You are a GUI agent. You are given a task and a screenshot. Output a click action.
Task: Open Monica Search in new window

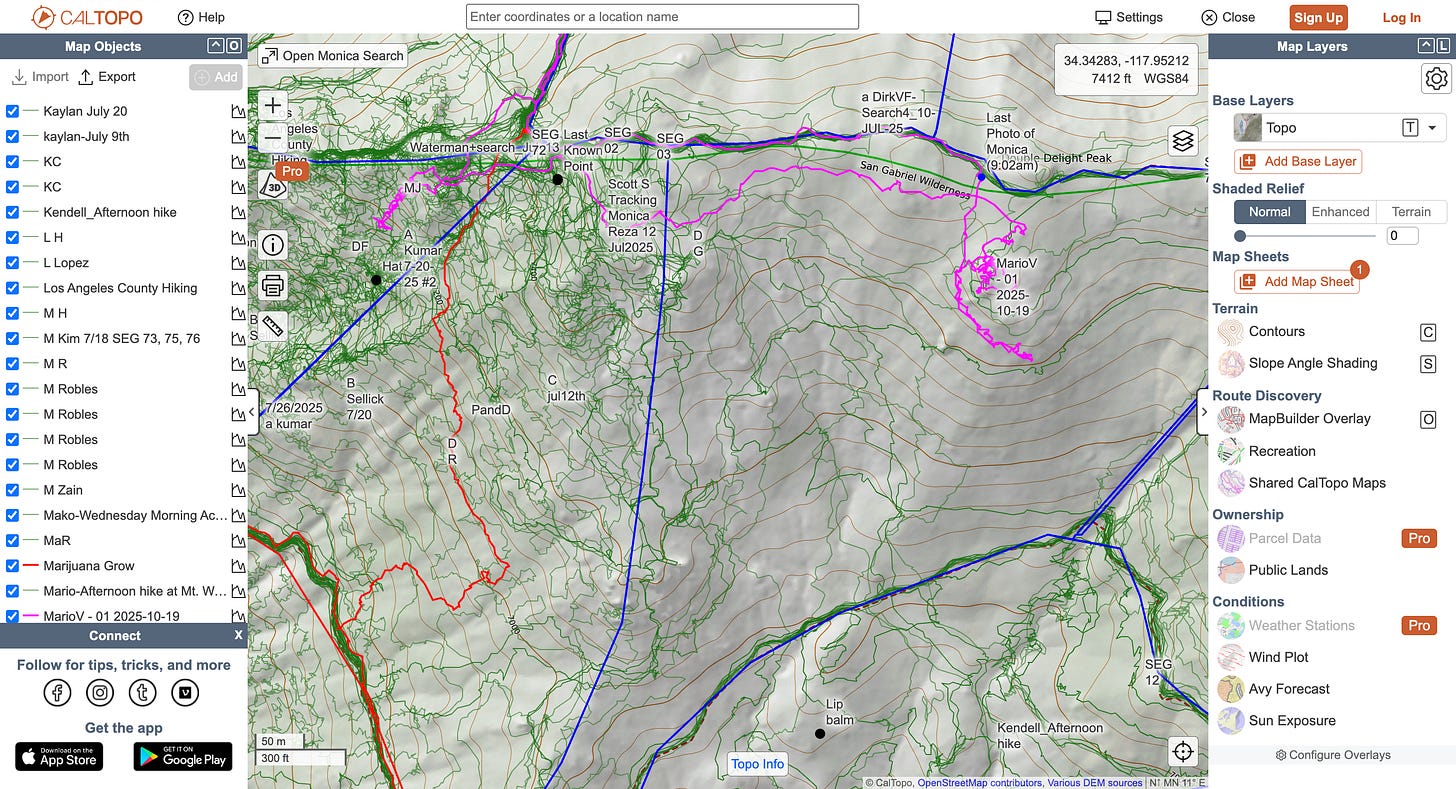[333, 56]
